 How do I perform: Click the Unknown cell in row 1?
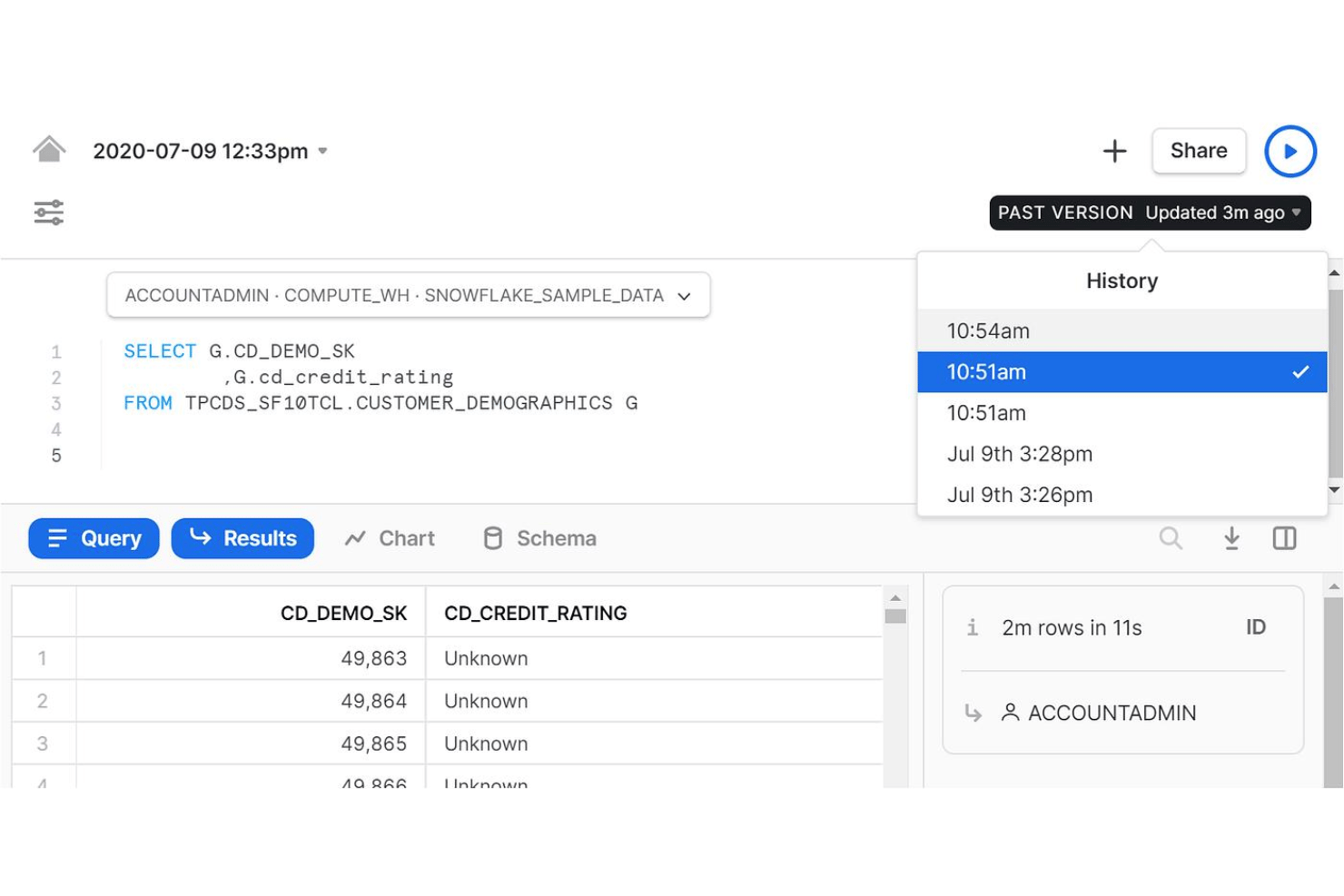(654, 658)
